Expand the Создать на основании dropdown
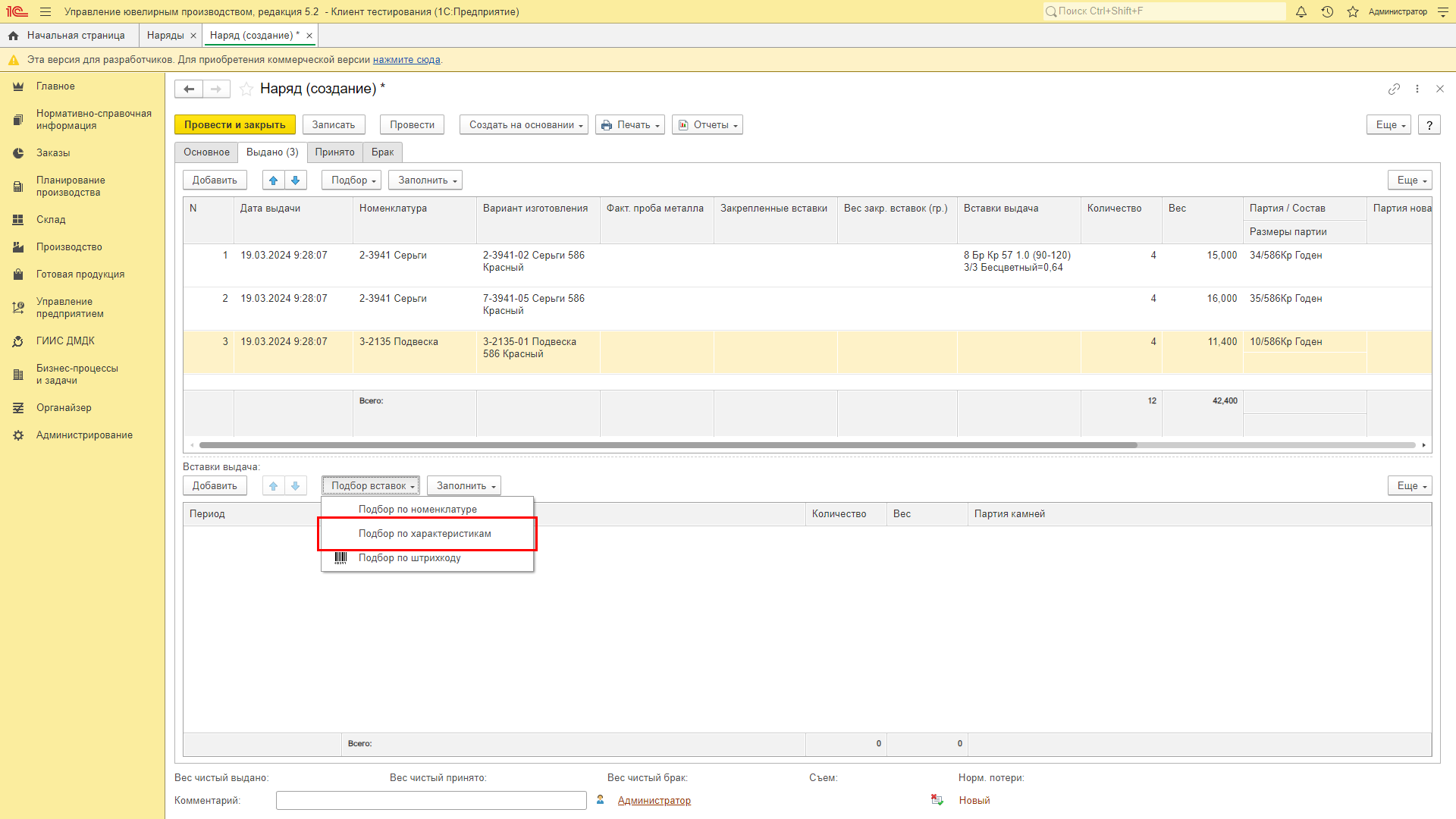The width and height of the screenshot is (1456, 819). click(524, 125)
